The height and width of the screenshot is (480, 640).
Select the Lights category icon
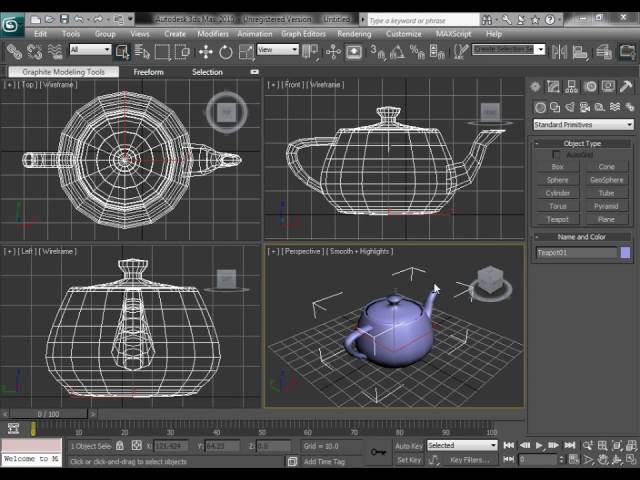570,107
